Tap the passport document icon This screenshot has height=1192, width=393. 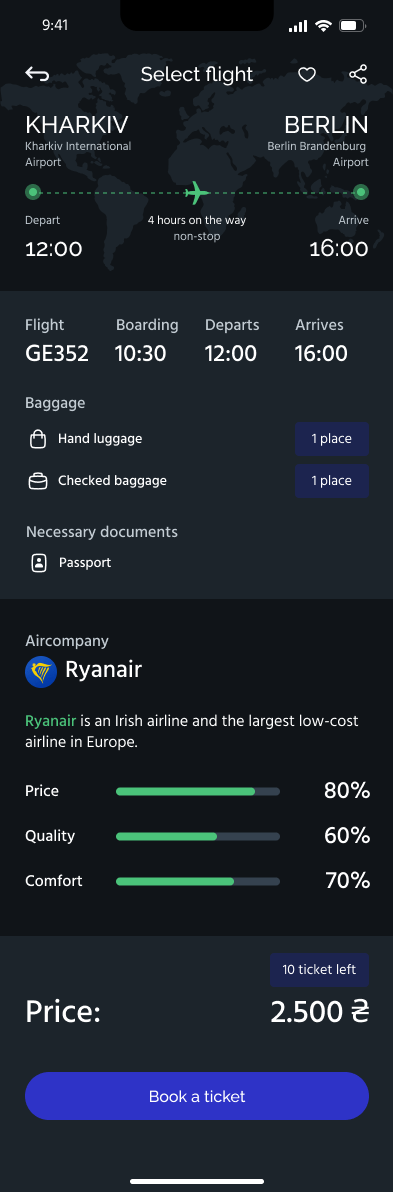(39, 563)
